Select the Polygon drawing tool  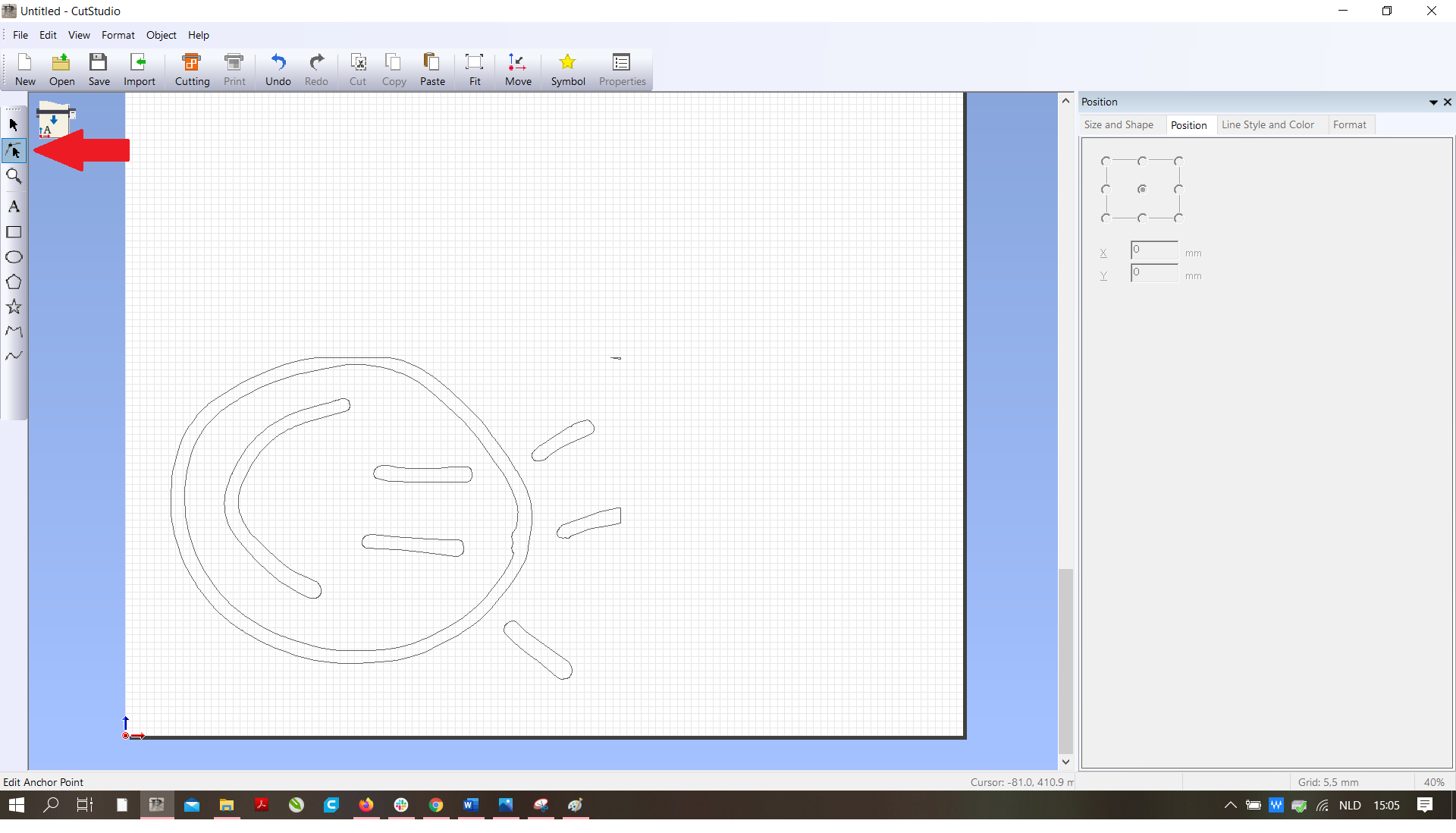coord(14,282)
